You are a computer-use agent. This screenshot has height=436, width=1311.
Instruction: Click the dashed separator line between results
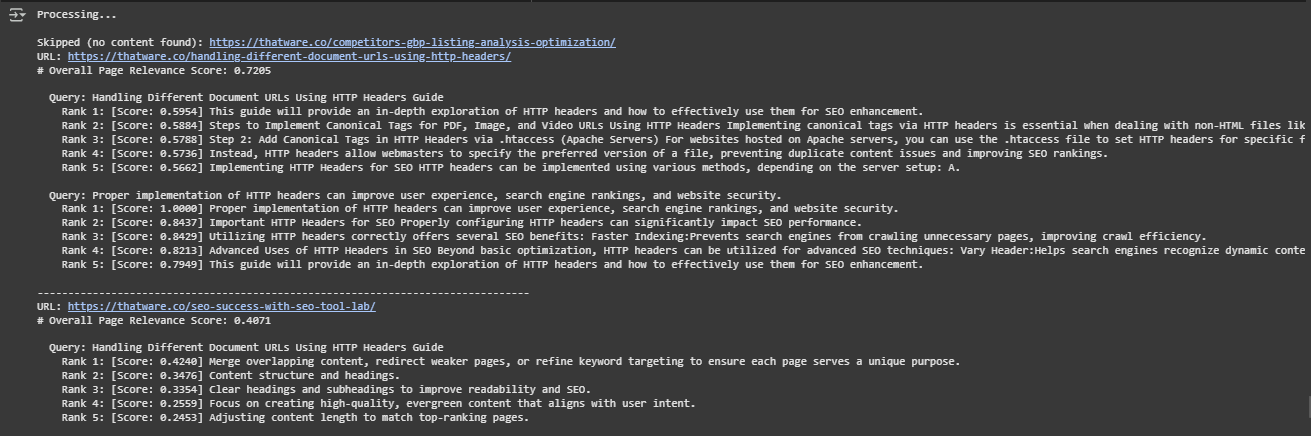[283, 292]
